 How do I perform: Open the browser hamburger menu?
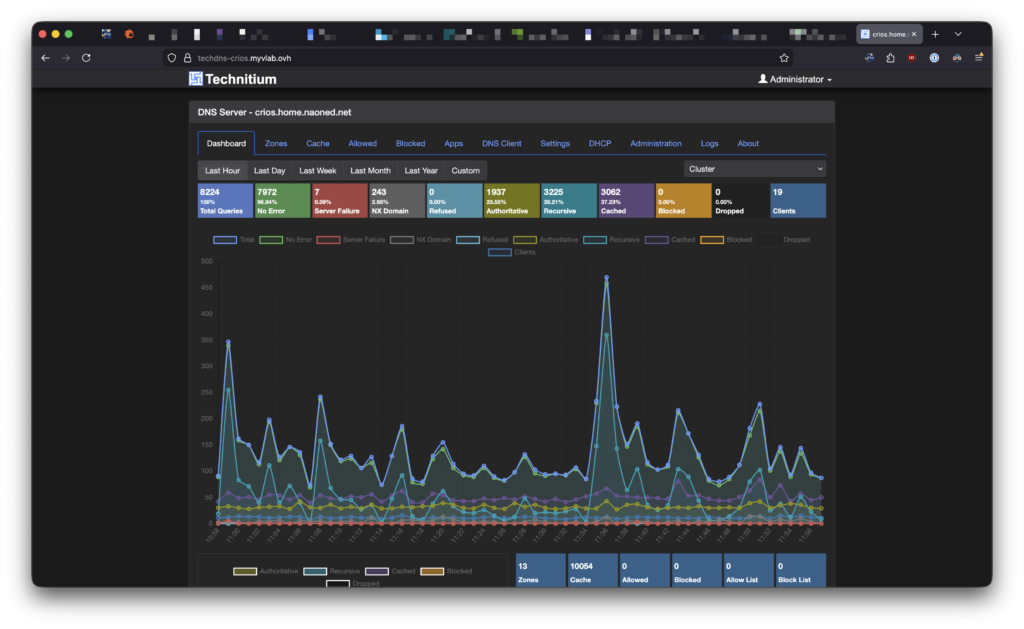point(979,58)
